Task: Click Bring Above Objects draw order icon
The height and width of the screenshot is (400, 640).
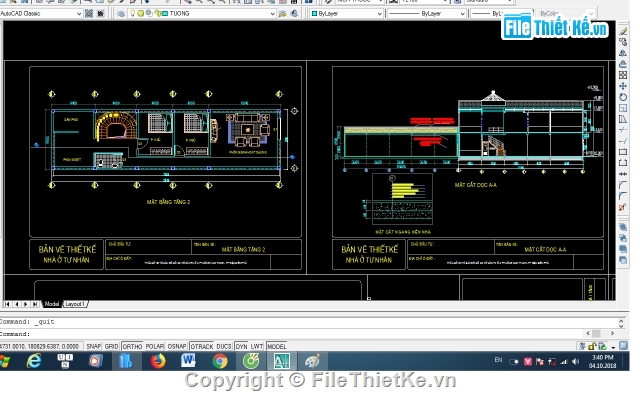Action: (623, 249)
